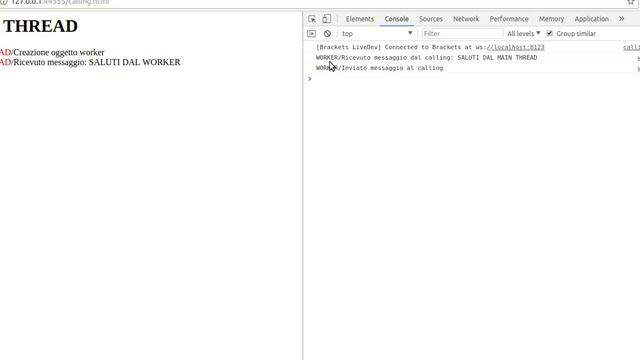Show the console sidebar icon

311,33
